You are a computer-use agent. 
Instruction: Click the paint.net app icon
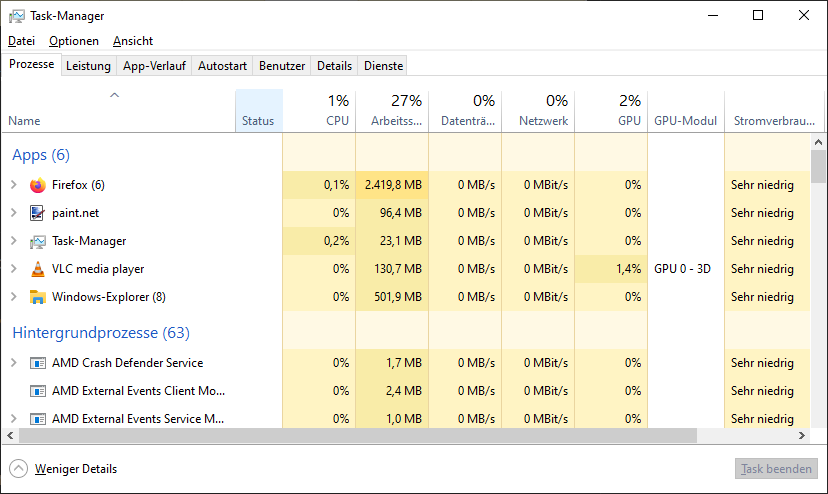(x=37, y=213)
